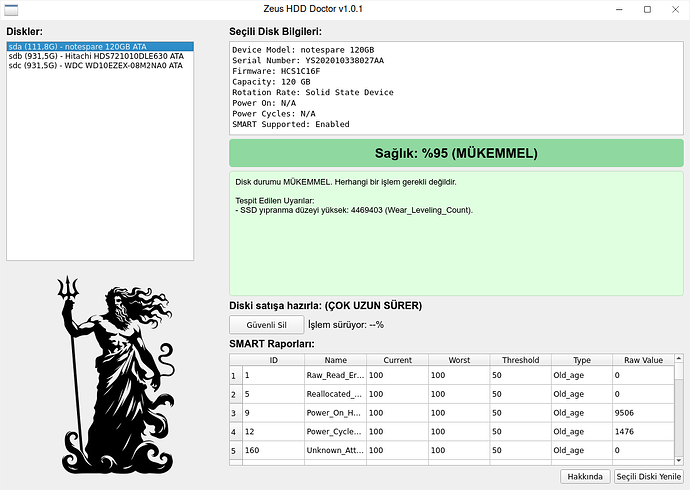The image size is (690, 490).
Task: Select the sdb Hitachi HDS721010DLE630 disk
Action: coord(100,56)
